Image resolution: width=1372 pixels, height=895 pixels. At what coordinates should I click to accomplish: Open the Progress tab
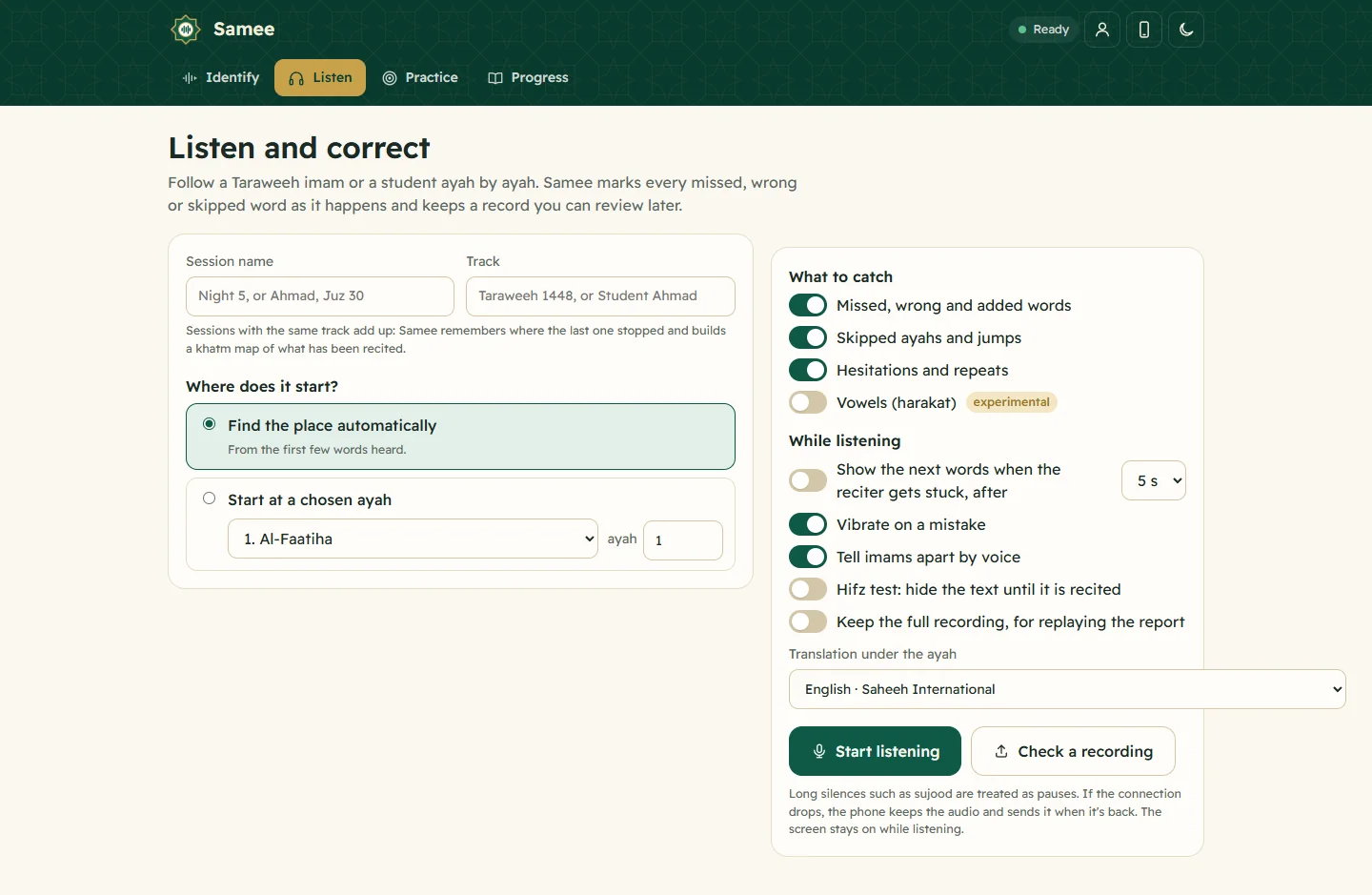[x=528, y=78]
